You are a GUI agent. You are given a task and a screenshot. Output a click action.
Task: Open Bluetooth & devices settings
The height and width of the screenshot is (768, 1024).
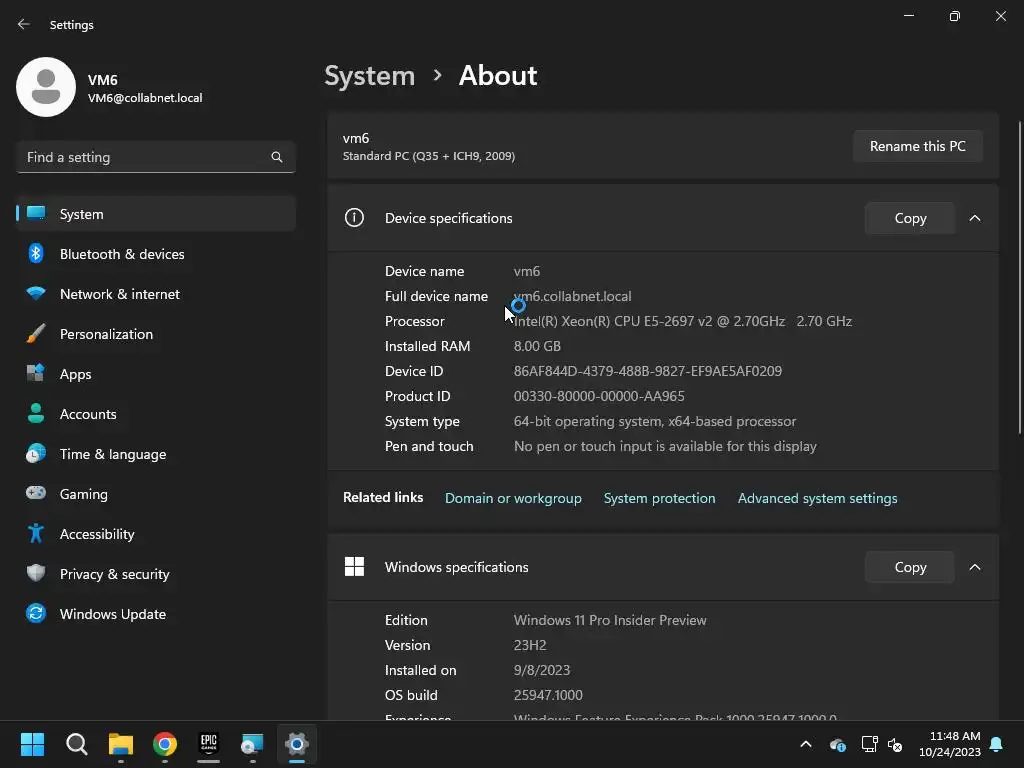(x=155, y=253)
